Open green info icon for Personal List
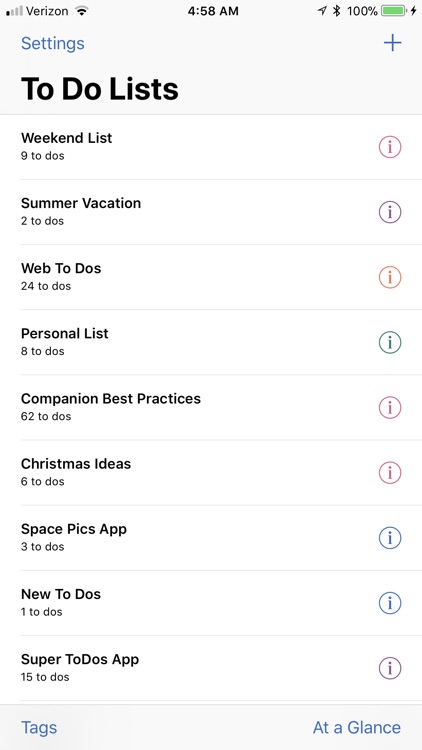422x750 pixels. pyautogui.click(x=390, y=342)
